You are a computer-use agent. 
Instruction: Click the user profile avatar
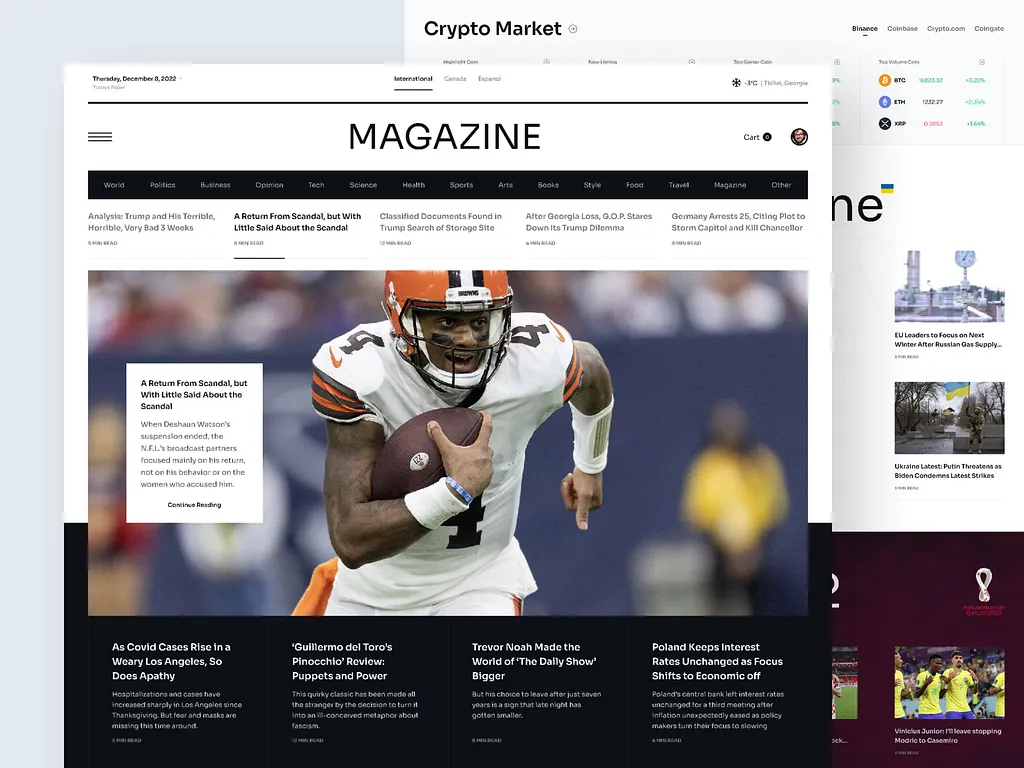tap(799, 137)
